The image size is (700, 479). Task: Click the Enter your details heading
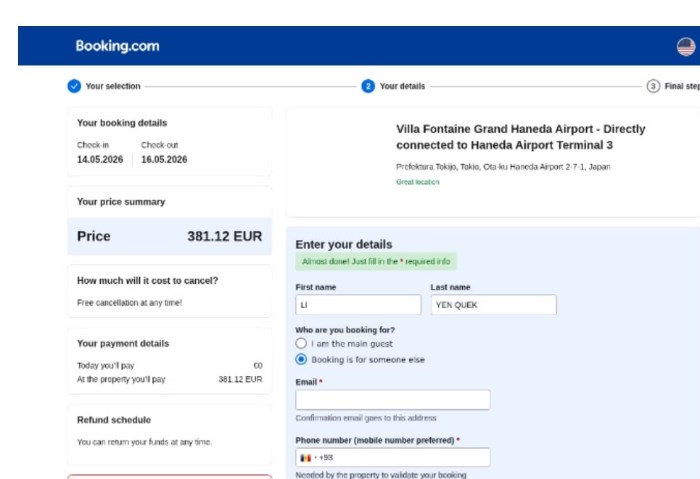click(x=344, y=245)
